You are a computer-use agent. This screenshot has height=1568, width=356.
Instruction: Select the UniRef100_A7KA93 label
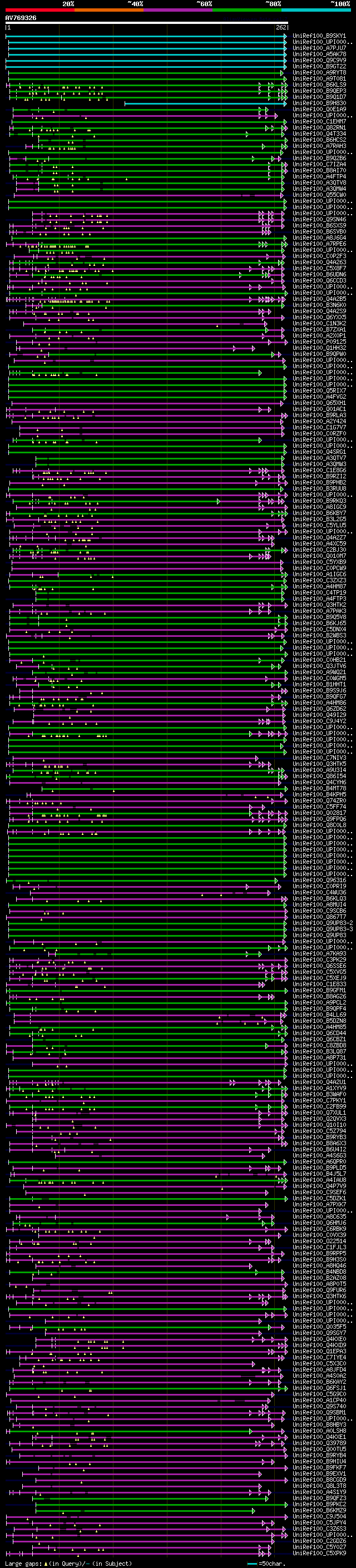(x=319, y=953)
